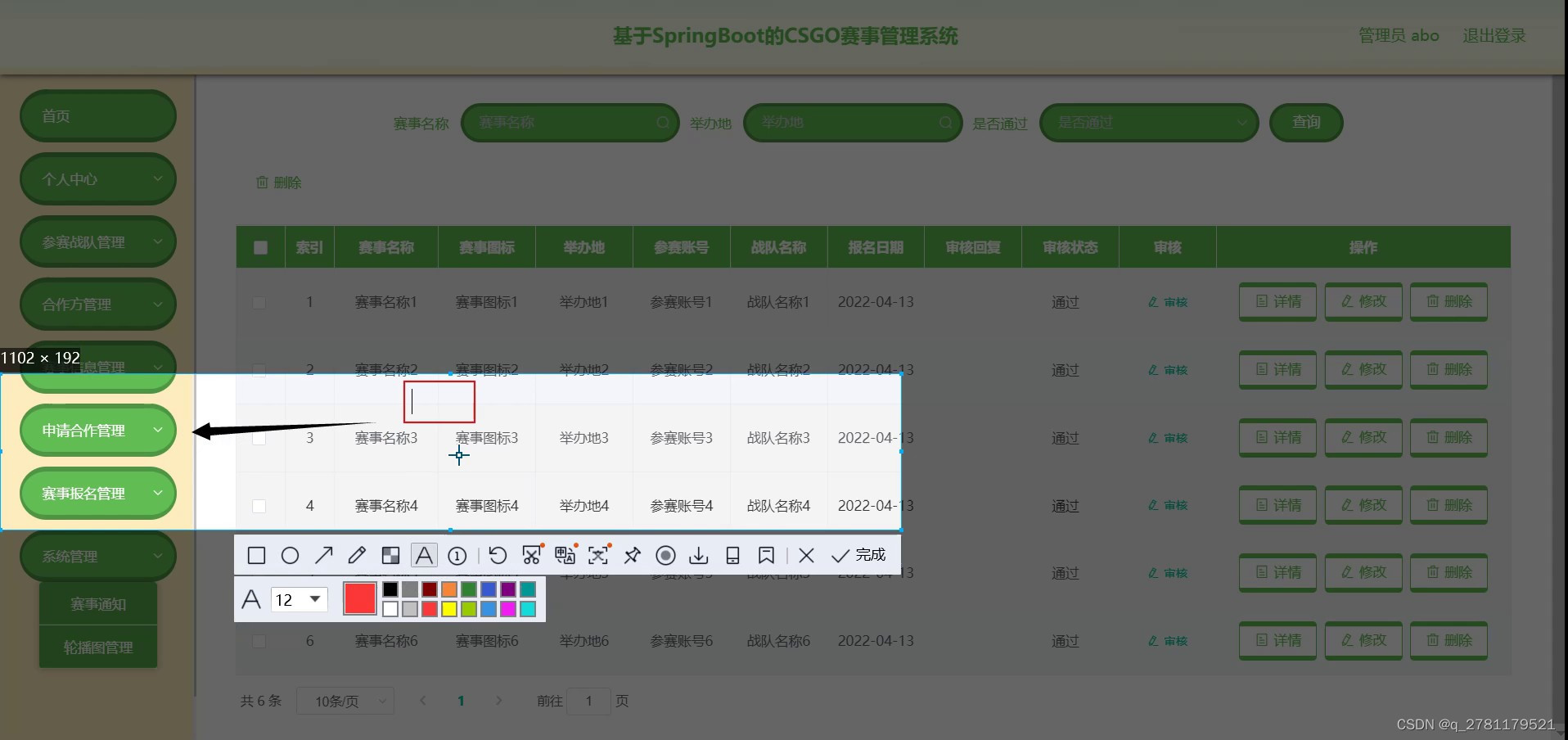Check the row for 赛事名称6
This screenshot has height=740, width=1568.
click(259, 641)
